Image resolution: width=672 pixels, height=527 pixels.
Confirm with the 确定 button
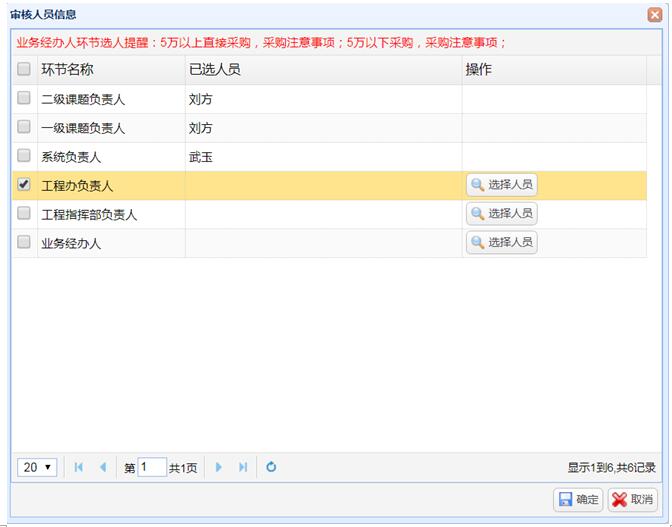point(578,500)
